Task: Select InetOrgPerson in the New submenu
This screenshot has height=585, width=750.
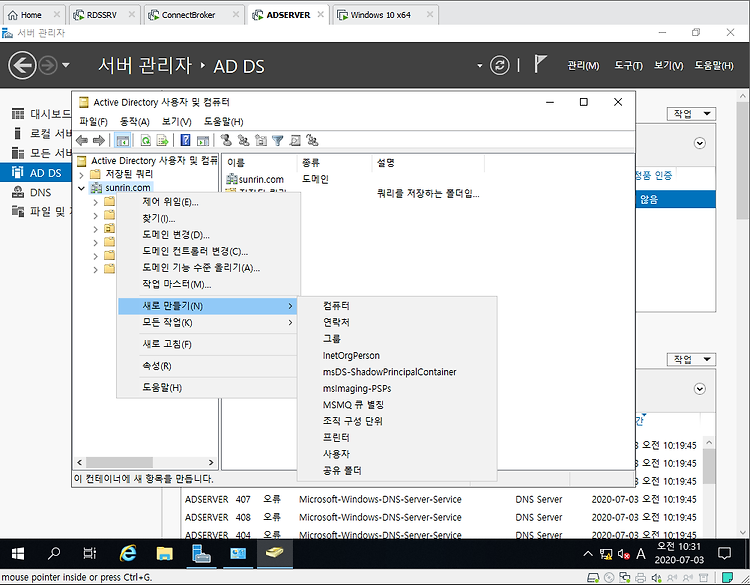Action: [x=397, y=355]
